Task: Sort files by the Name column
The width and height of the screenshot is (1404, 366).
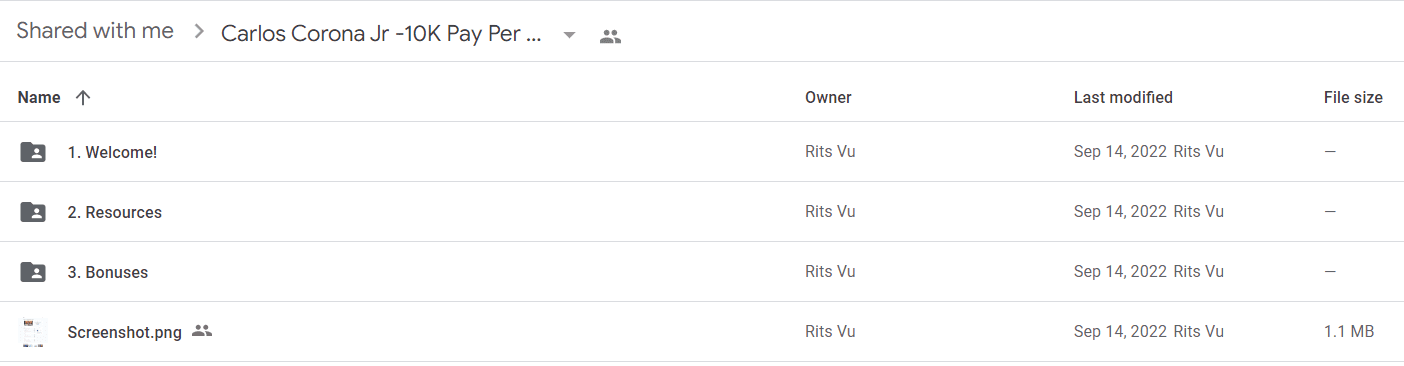Action: (x=39, y=97)
